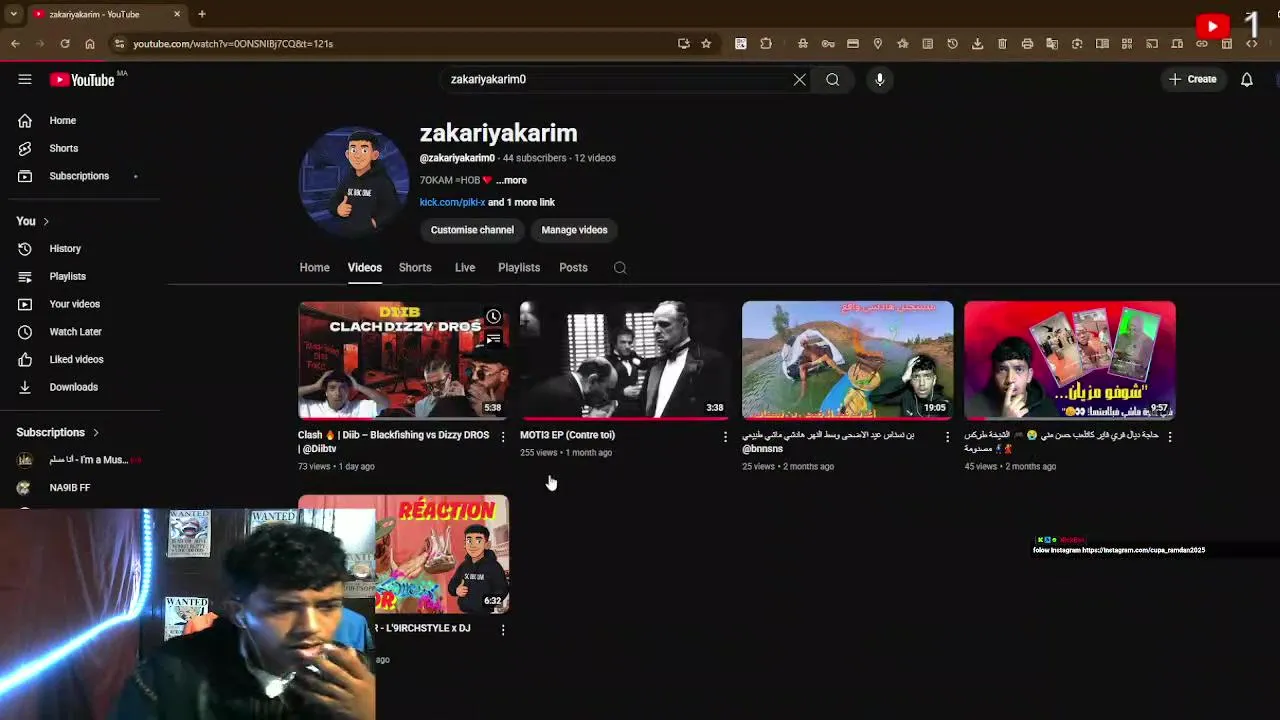Screen dimensions: 1280x720
Task: Close the zakariyakarim YouTube tab
Action: (x=177, y=14)
